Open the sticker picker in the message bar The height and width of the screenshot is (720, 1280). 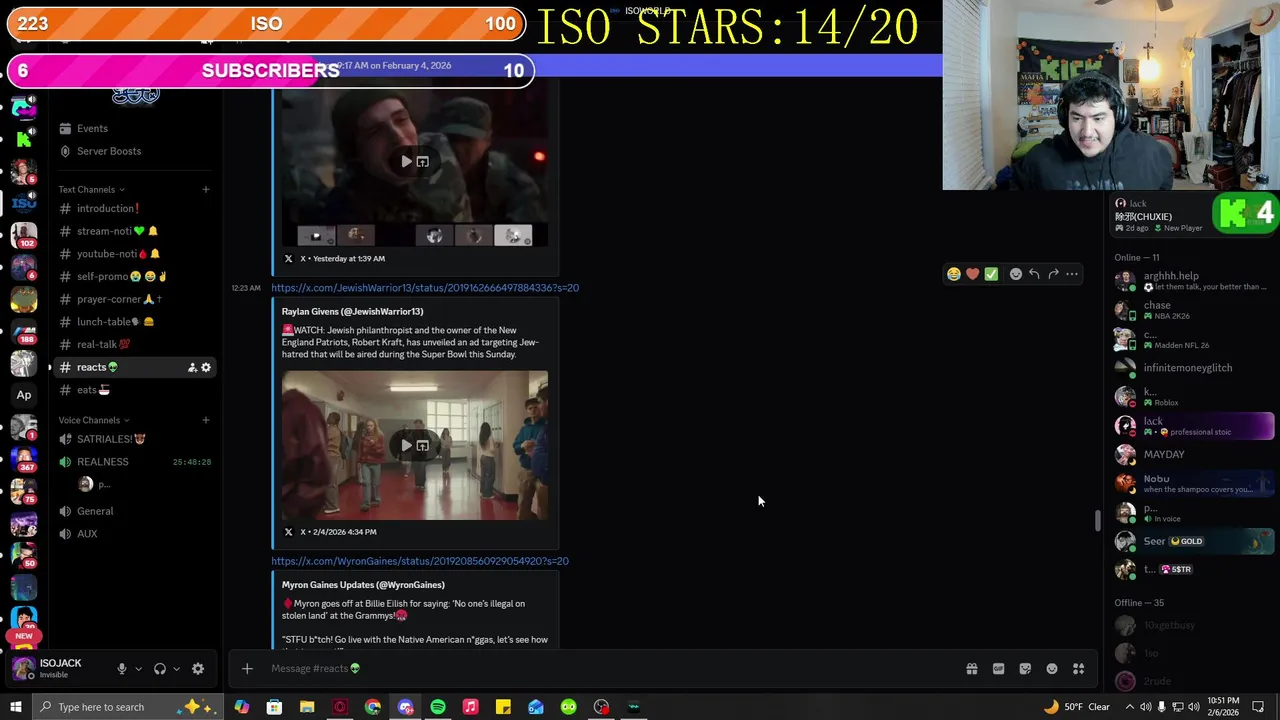(x=1025, y=669)
